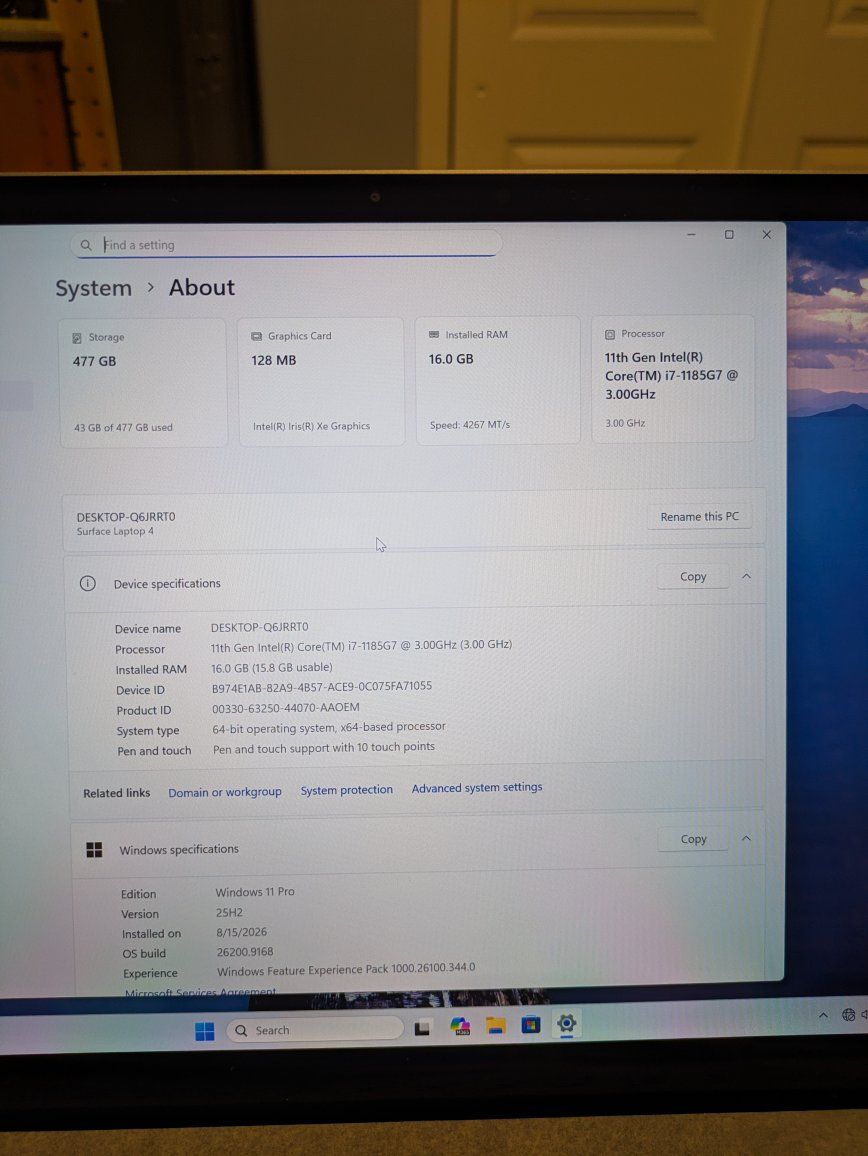868x1156 pixels.
Task: Click the 64-bit operating system text
Action: 329,728
